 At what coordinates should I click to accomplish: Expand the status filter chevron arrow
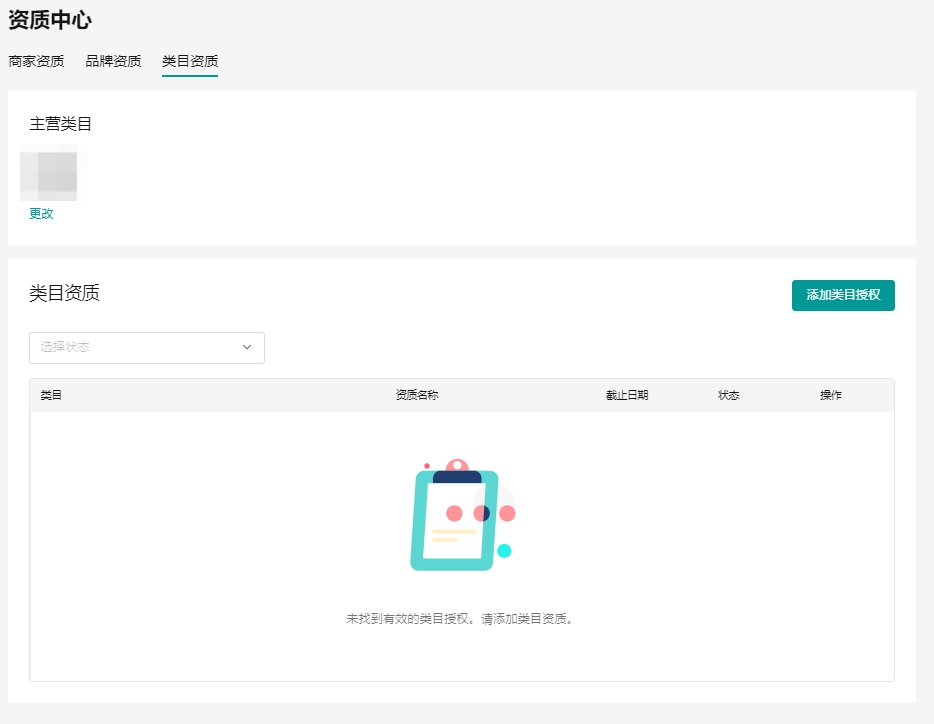(247, 348)
